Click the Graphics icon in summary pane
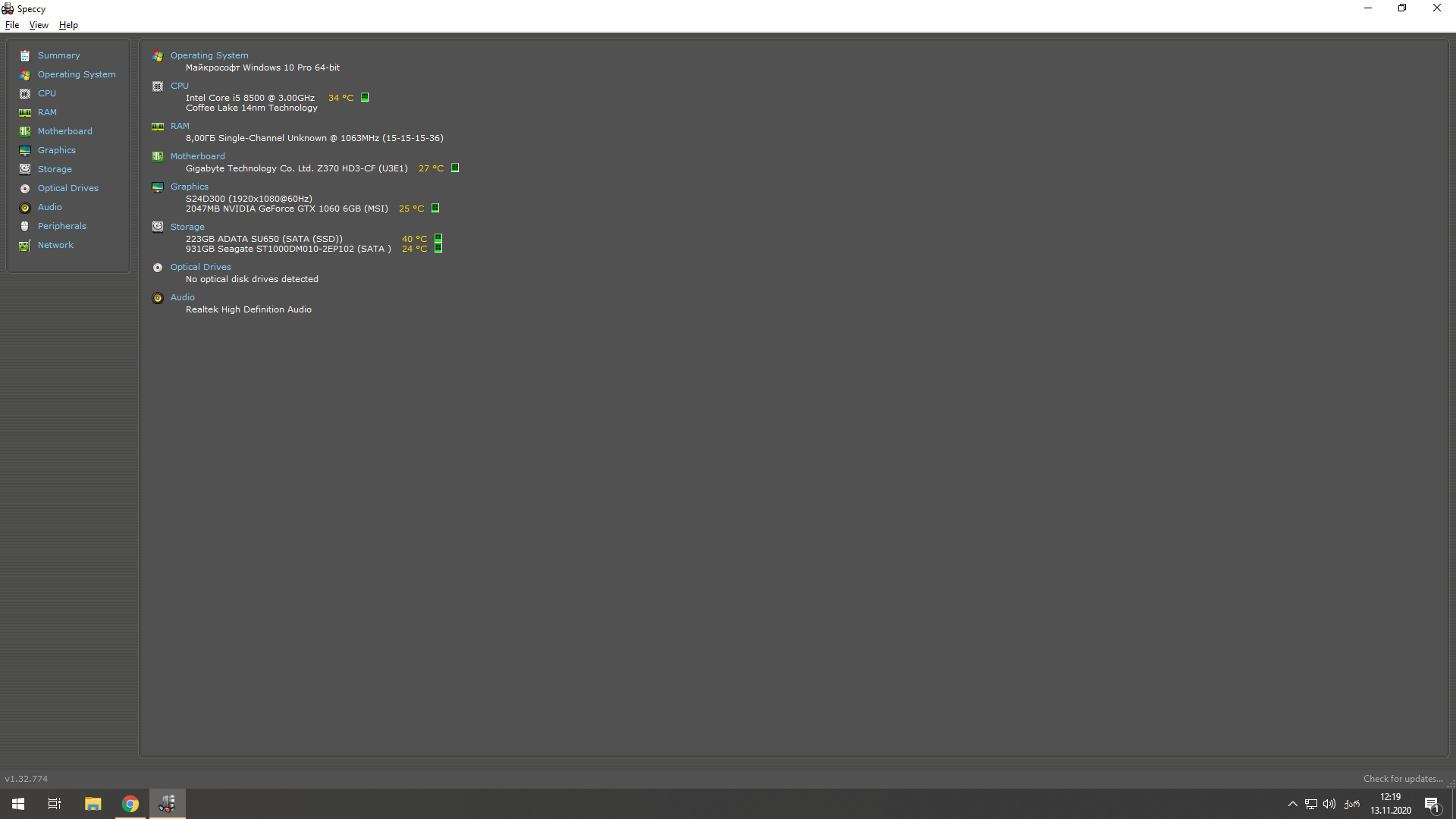This screenshot has width=1456, height=819. pyautogui.click(x=158, y=187)
